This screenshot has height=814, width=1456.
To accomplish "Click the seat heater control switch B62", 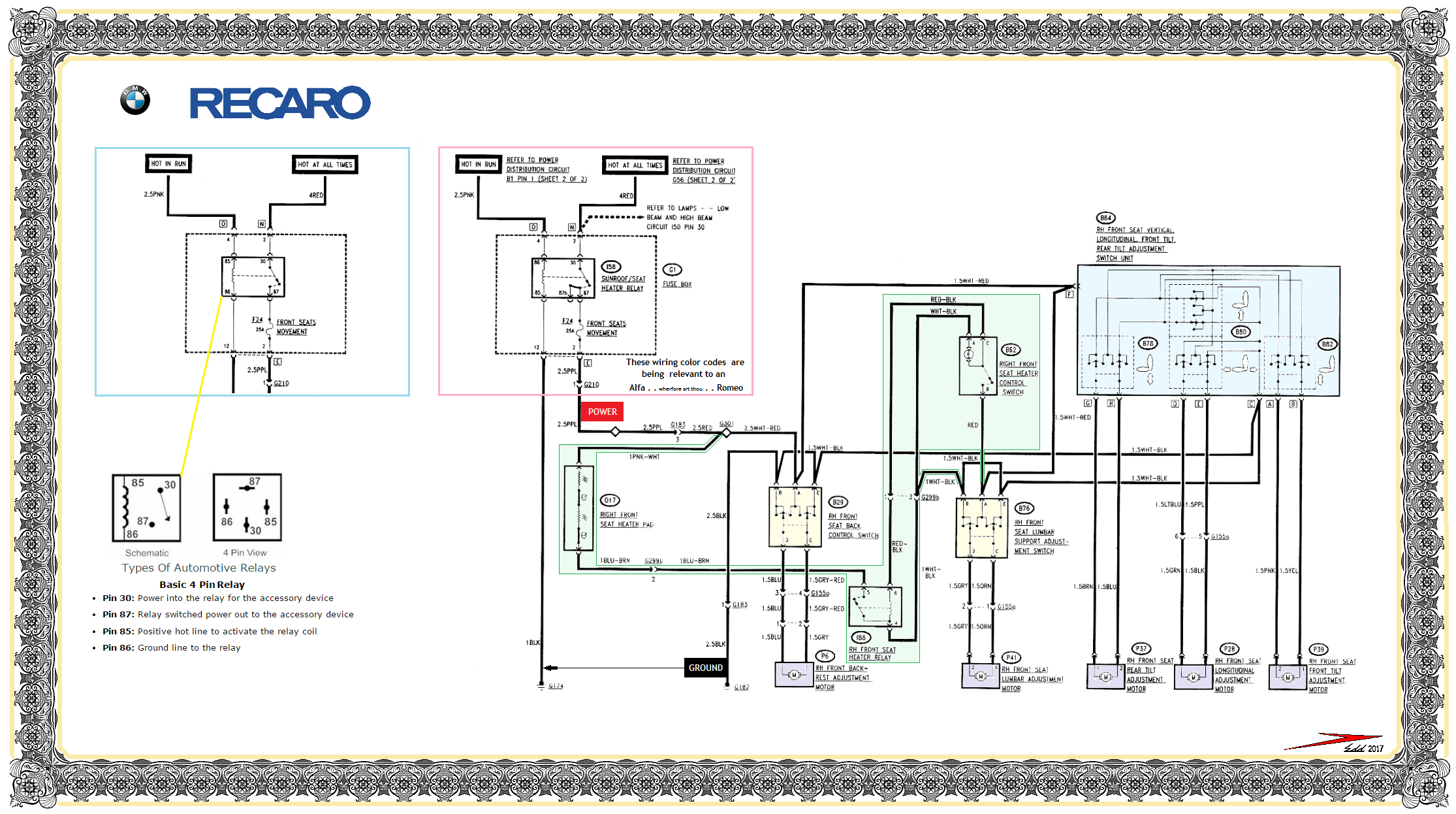I will click(978, 366).
